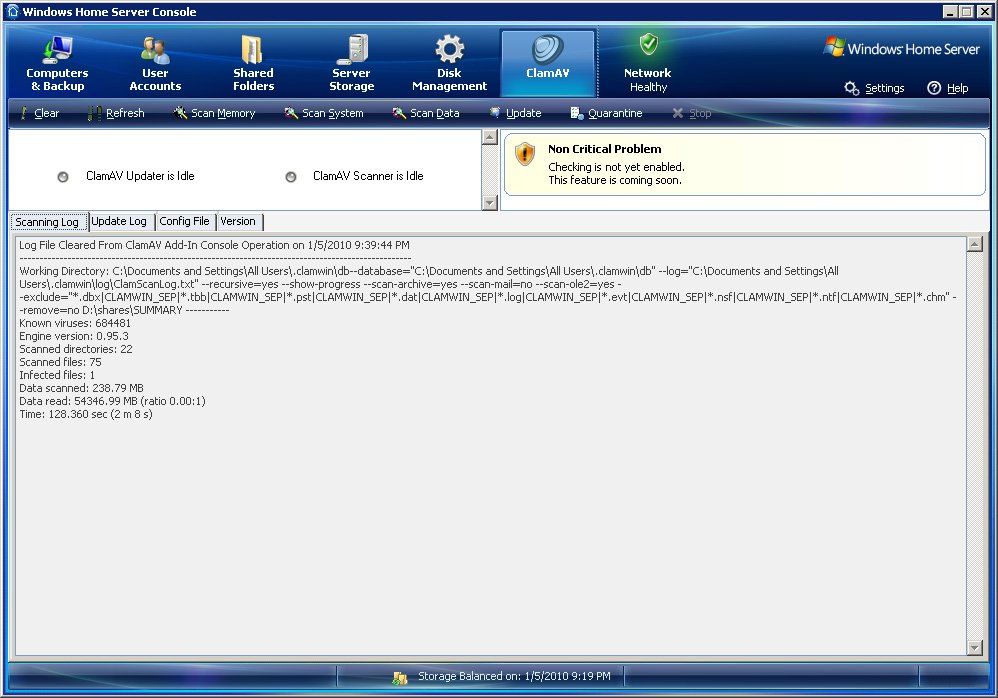The image size is (998, 698).
Task: Maximize the console window
Action: (x=966, y=11)
